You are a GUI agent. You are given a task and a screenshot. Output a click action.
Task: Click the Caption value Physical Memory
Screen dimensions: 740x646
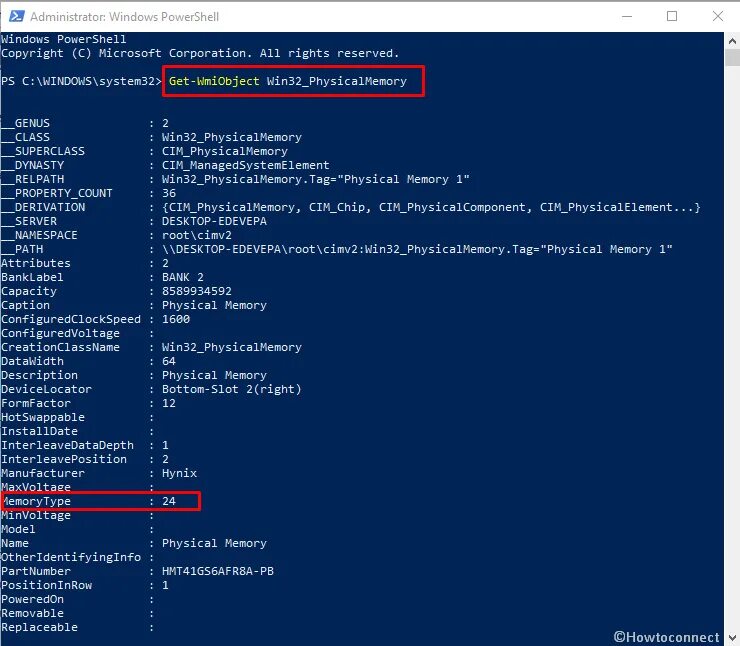(x=214, y=305)
